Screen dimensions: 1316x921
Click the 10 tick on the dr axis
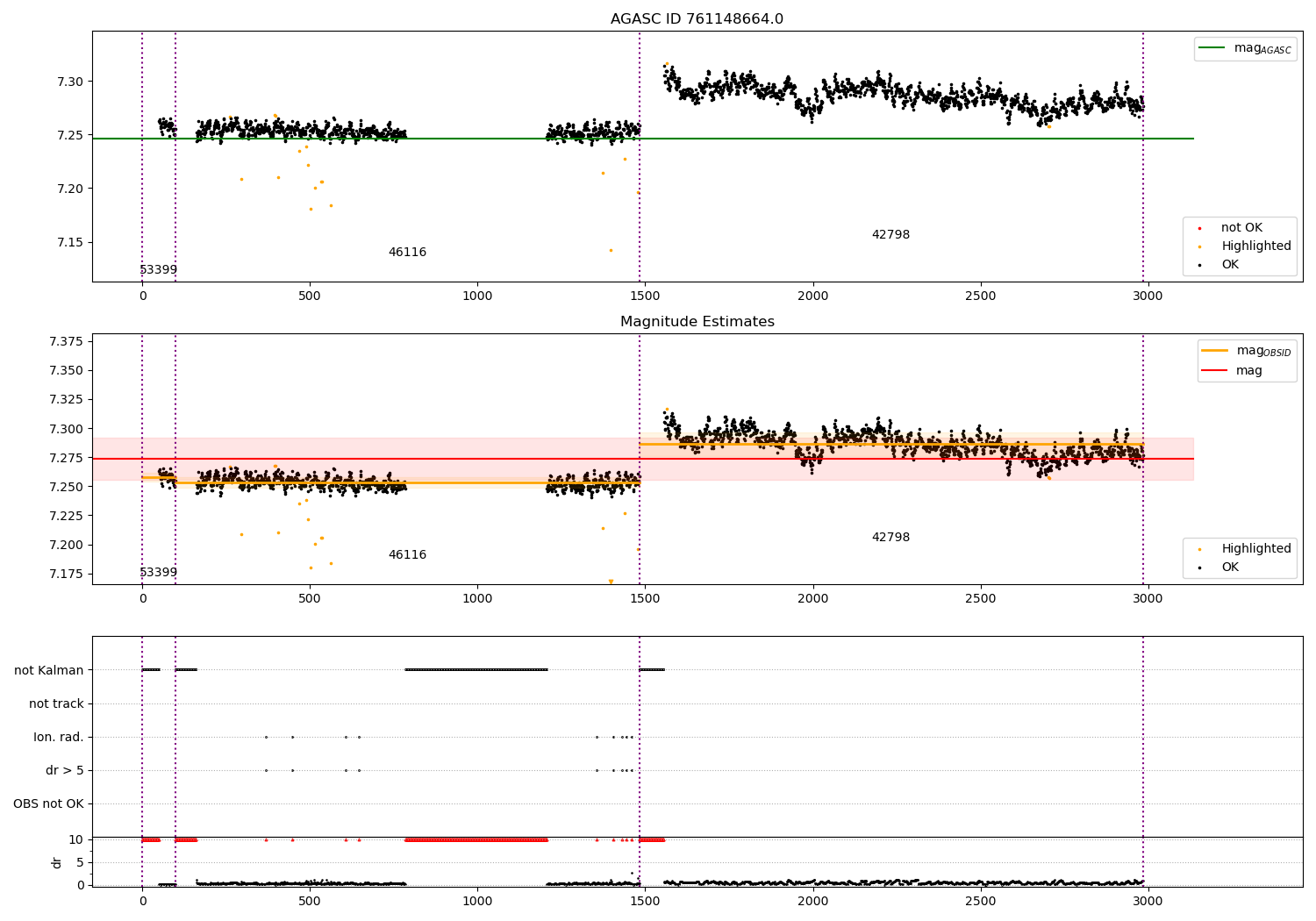pyautogui.click(x=76, y=839)
